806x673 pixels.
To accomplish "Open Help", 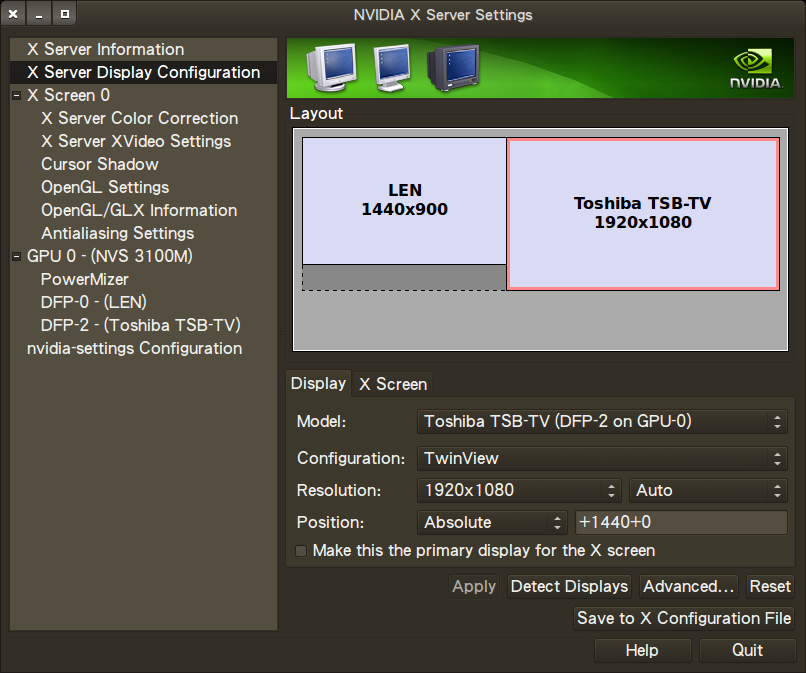I will [642, 651].
